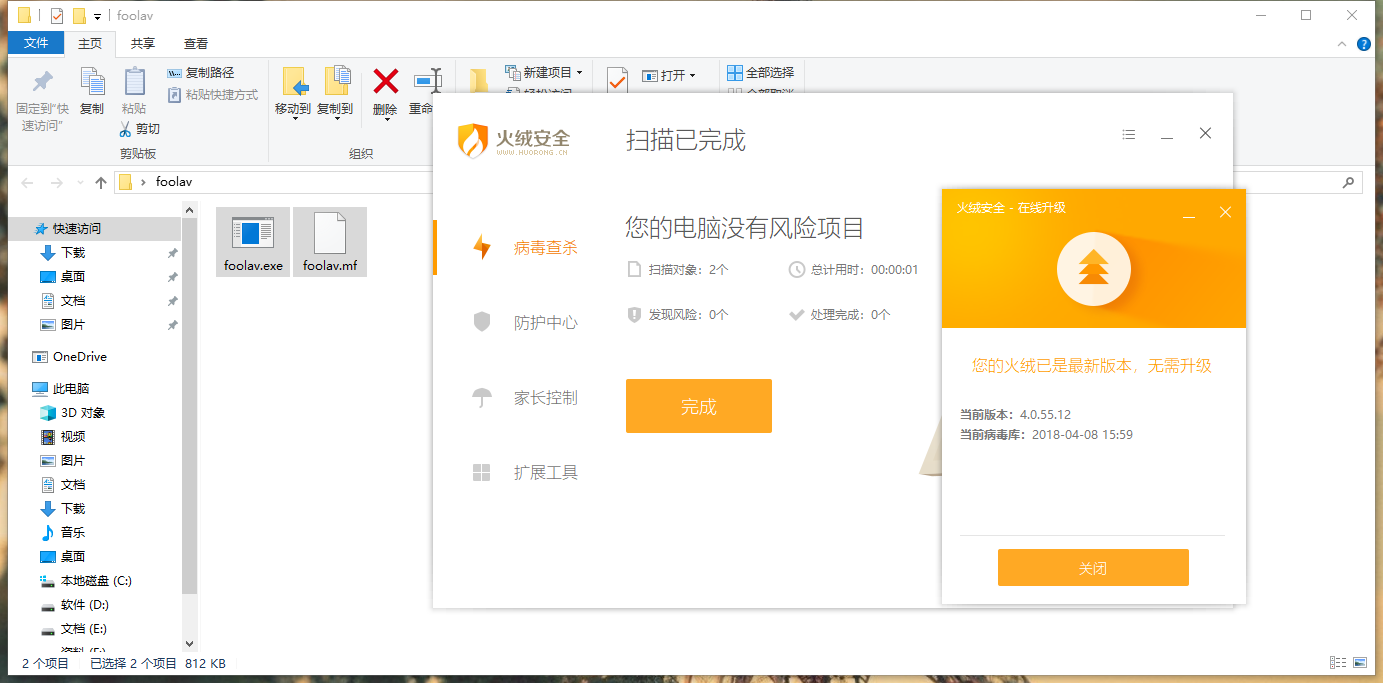Click 全部选择 (Select all) in ribbon
Viewport: 1383px width, 683px height.
[x=761, y=73]
